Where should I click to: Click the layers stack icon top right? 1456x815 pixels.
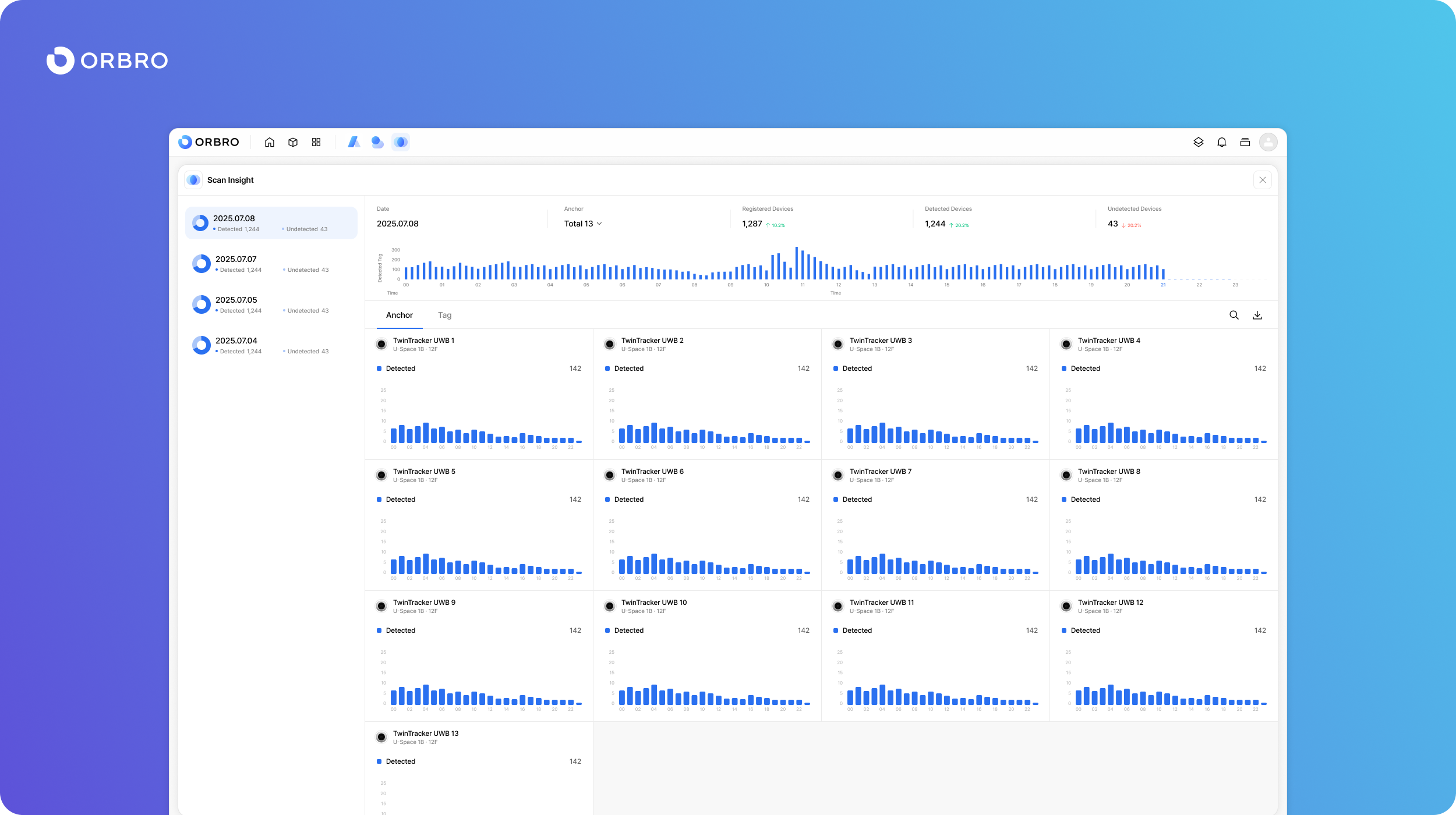(x=1198, y=142)
